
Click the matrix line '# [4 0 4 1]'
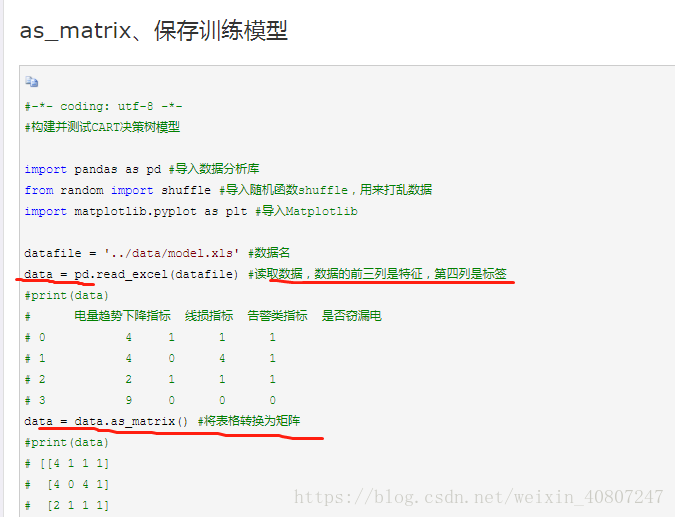[x=67, y=484]
